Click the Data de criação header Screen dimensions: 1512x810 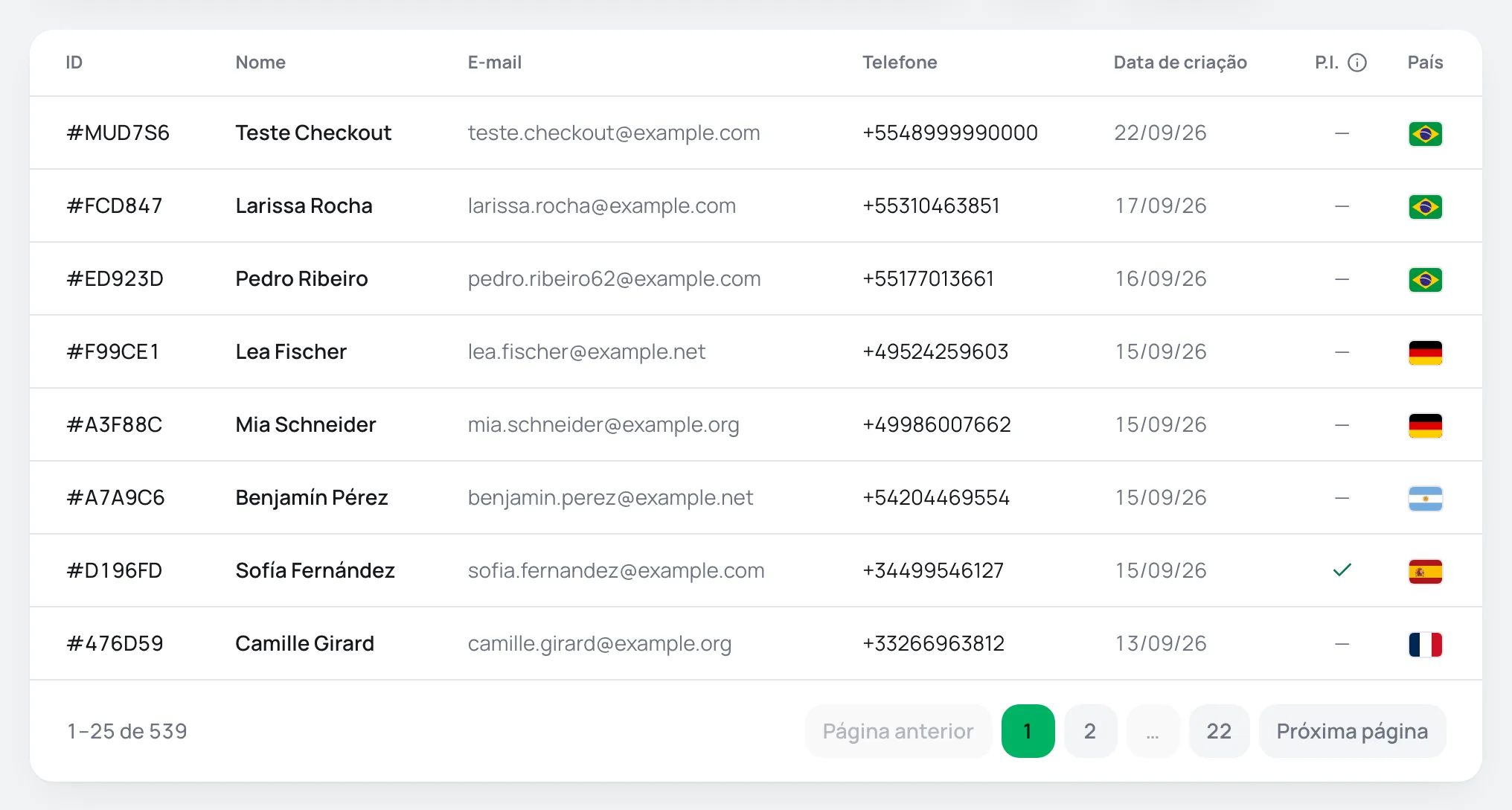click(1180, 63)
